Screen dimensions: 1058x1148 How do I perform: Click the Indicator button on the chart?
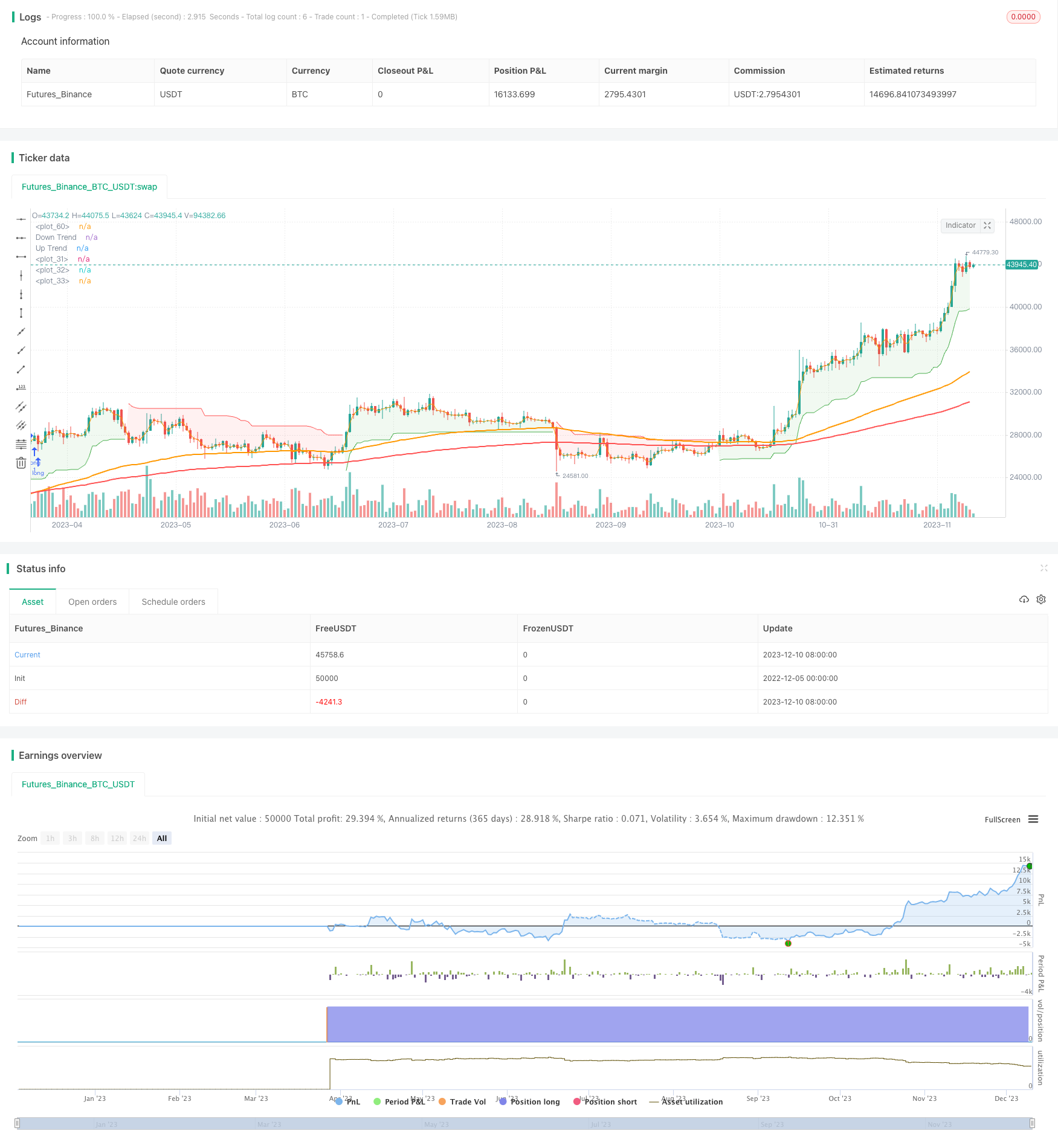(960, 225)
